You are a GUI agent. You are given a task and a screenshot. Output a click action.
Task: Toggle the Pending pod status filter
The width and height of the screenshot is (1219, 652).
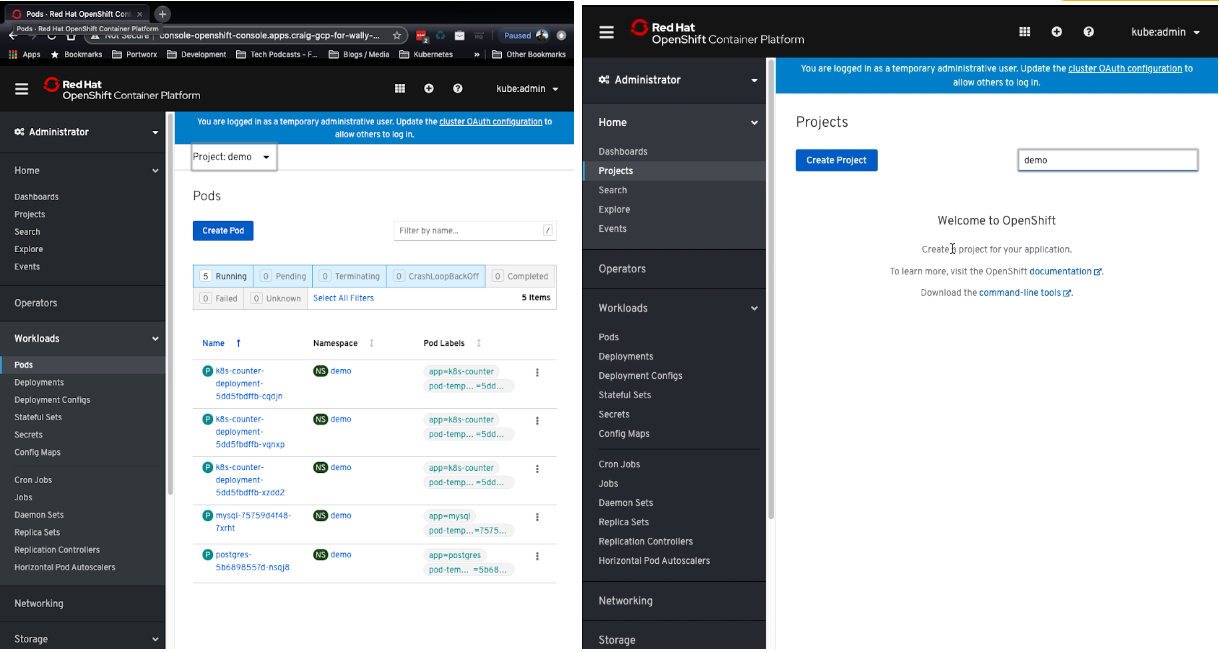click(x=283, y=276)
